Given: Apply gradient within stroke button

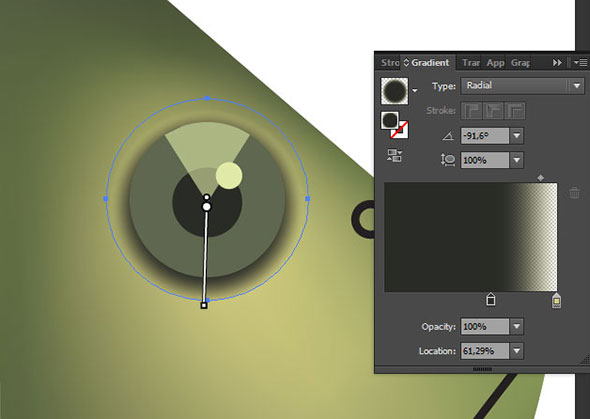Looking at the screenshot, I should pyautogui.click(x=471, y=111).
